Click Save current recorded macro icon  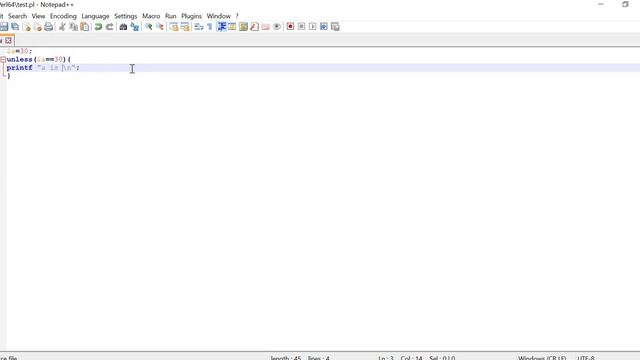point(335,27)
